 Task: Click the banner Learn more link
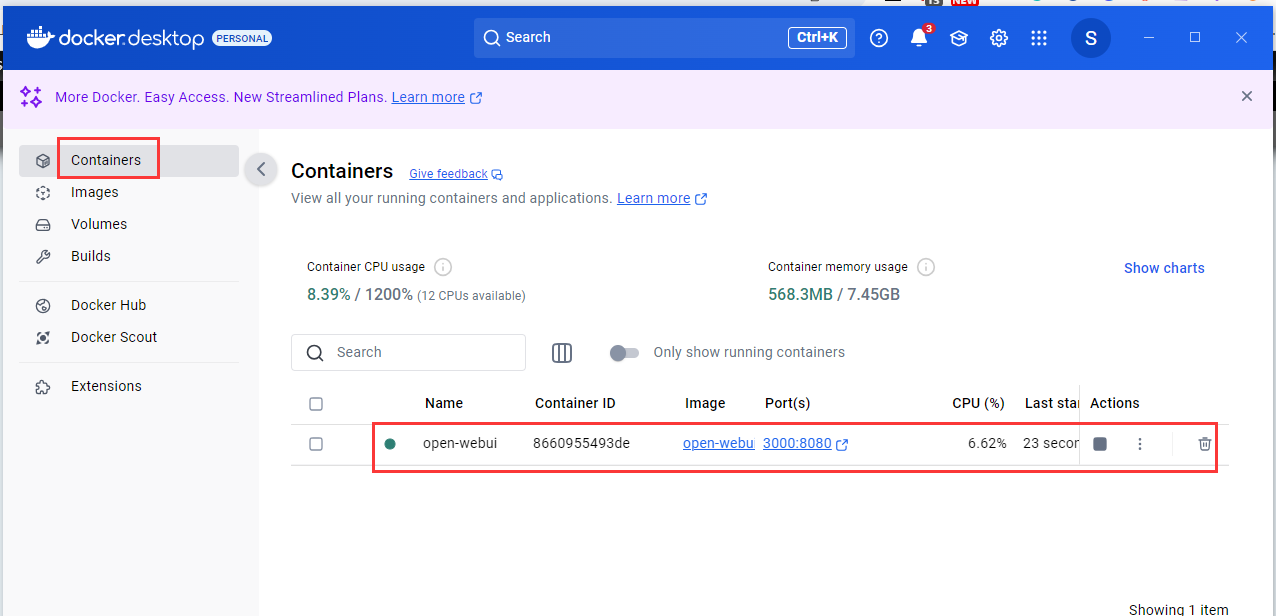click(x=428, y=97)
